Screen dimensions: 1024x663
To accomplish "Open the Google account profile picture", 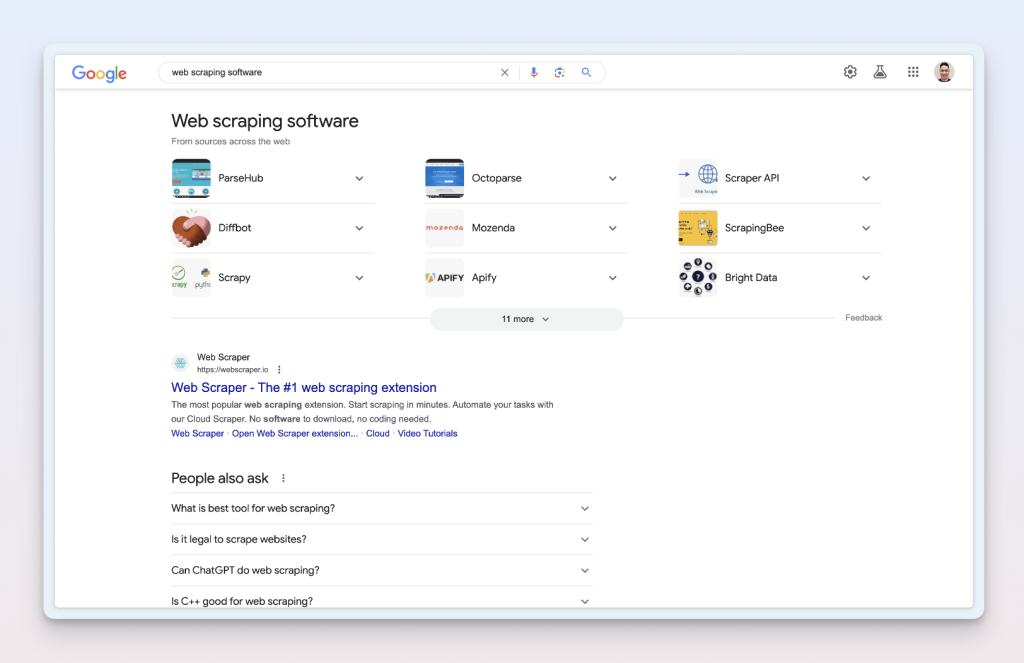I will point(944,72).
